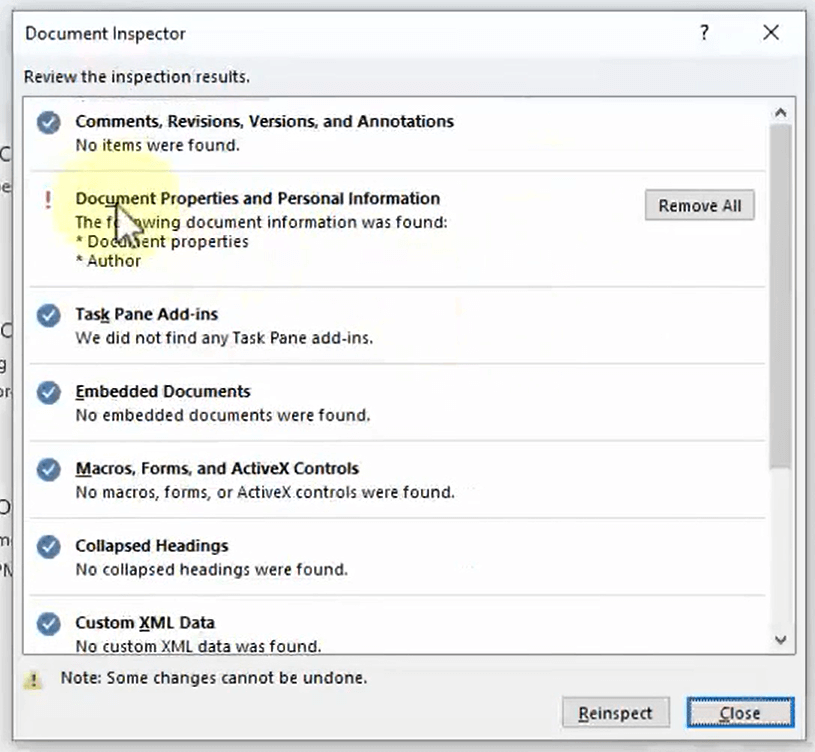Click the checkmark icon beside Embedded Documents
The image size is (815, 752).
(48, 393)
